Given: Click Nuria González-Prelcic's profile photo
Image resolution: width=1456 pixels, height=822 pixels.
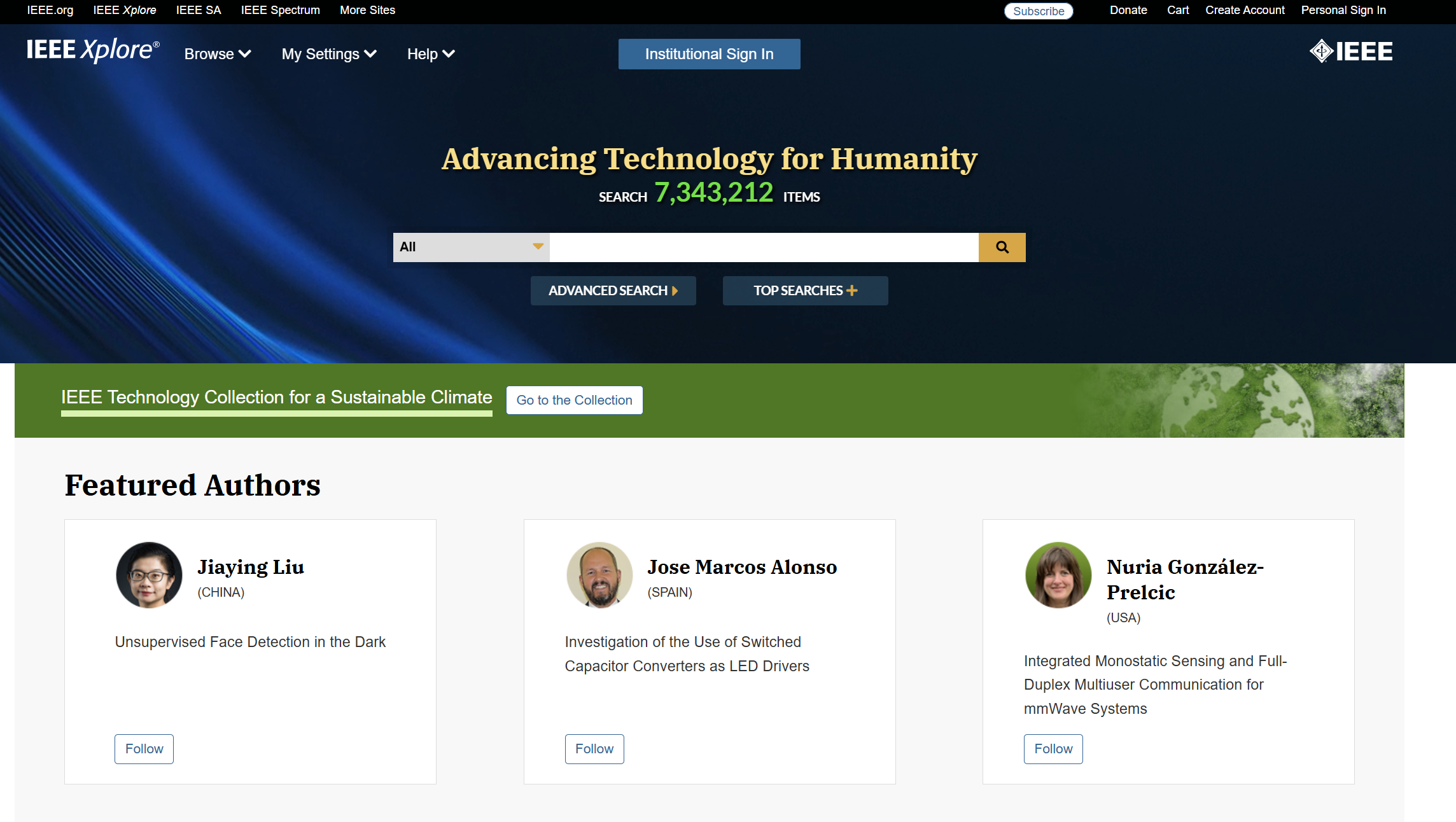Looking at the screenshot, I should [1058, 575].
